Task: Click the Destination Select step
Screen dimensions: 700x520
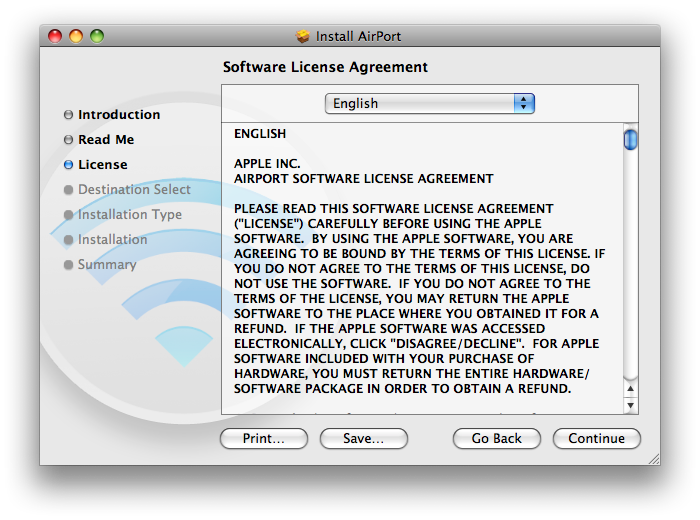Action: (x=134, y=190)
